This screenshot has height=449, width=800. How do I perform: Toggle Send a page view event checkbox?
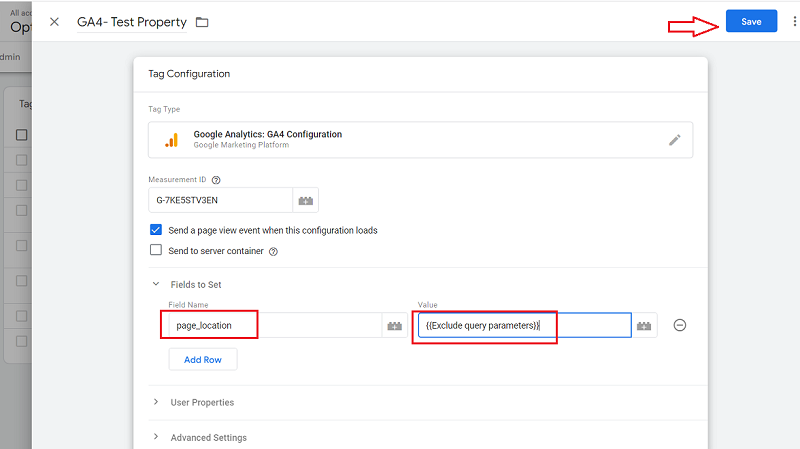pyautogui.click(x=156, y=230)
